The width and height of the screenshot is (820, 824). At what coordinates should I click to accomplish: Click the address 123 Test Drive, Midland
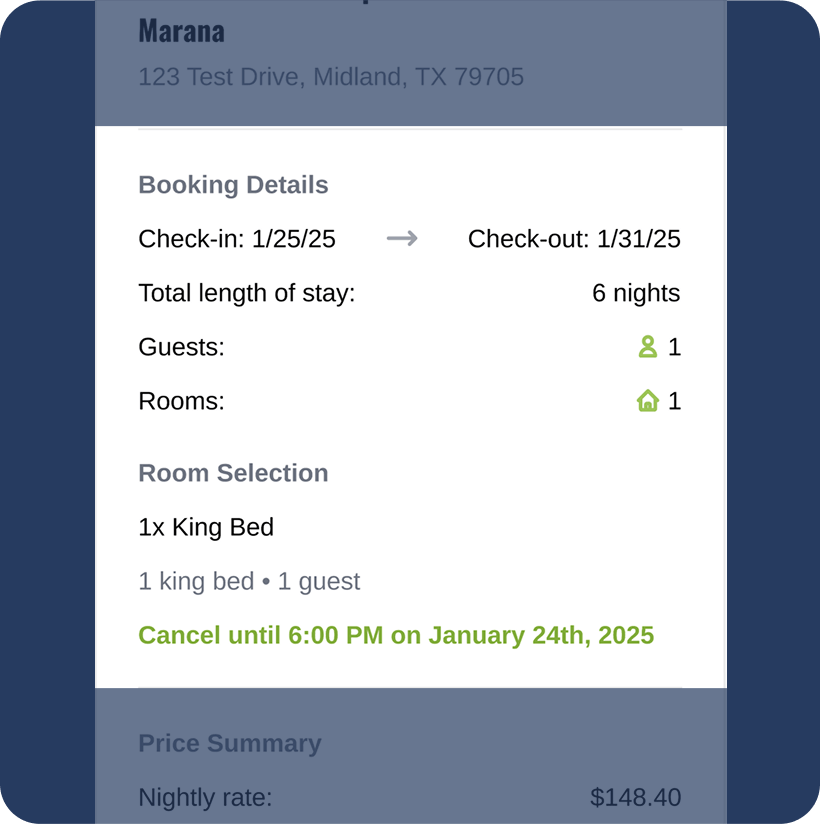(330, 76)
